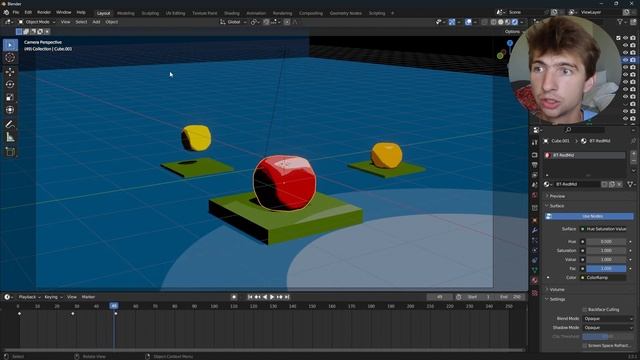Switch to Rendered viewport shading
This screenshot has height=360, width=640.
(515, 22)
